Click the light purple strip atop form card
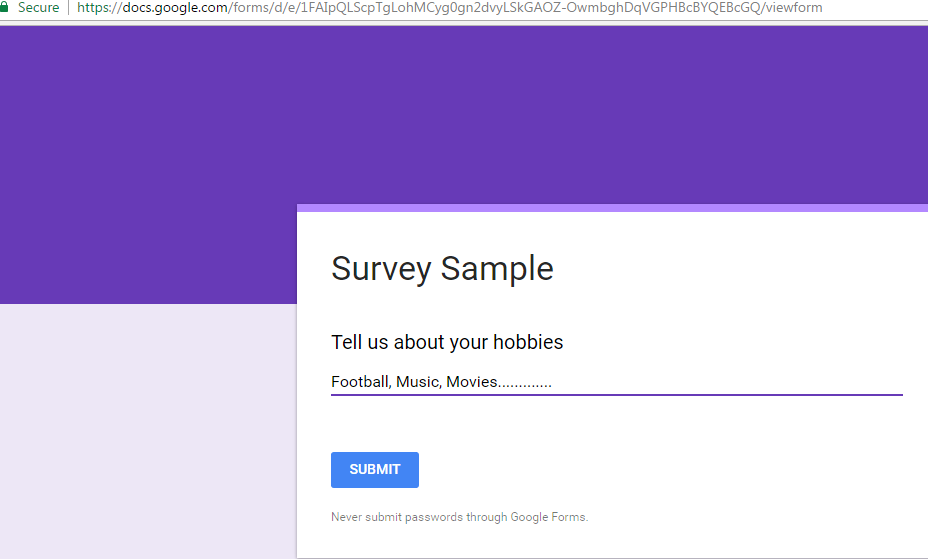 tap(612, 208)
